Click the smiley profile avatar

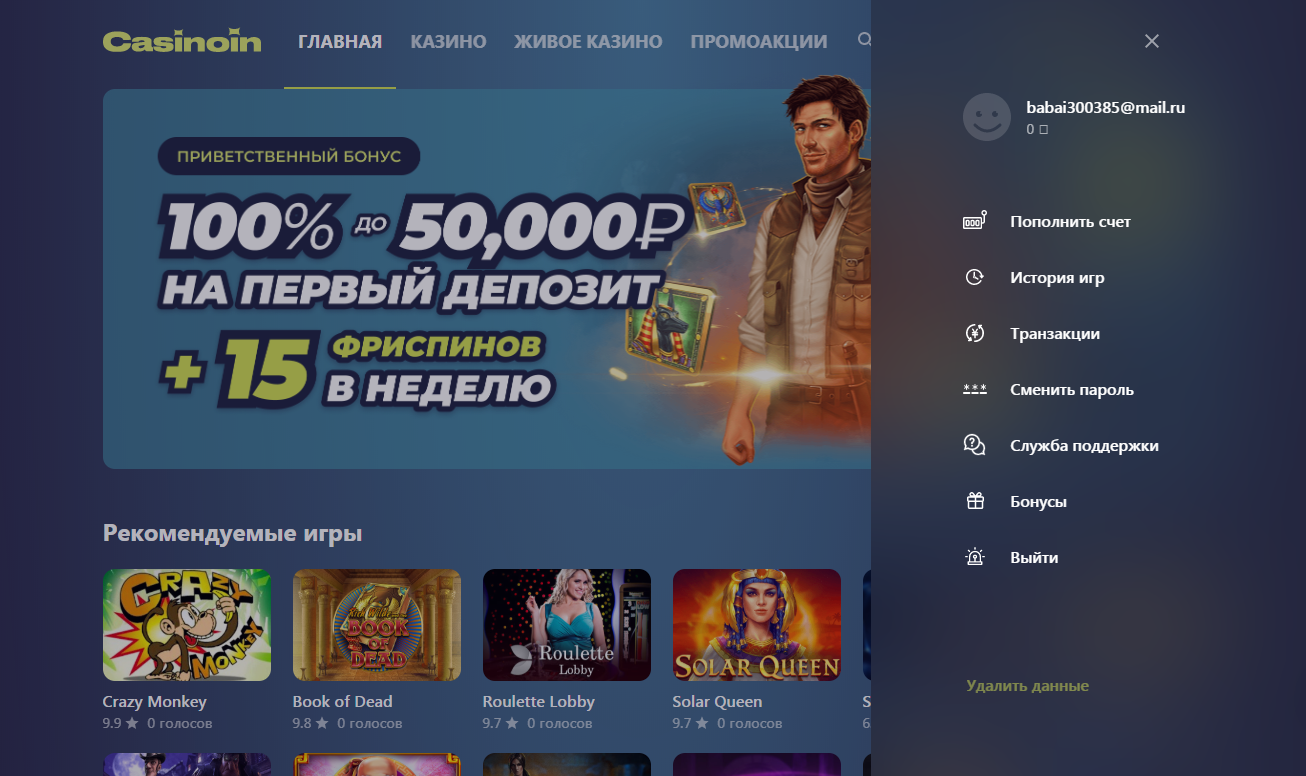coord(987,117)
